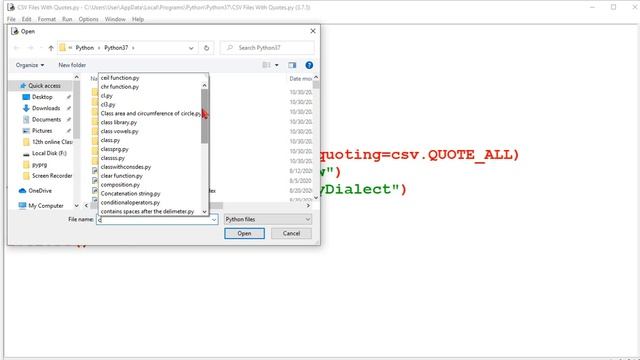Click the New folder button
Viewport: 640px width, 360px height.
tap(72, 65)
